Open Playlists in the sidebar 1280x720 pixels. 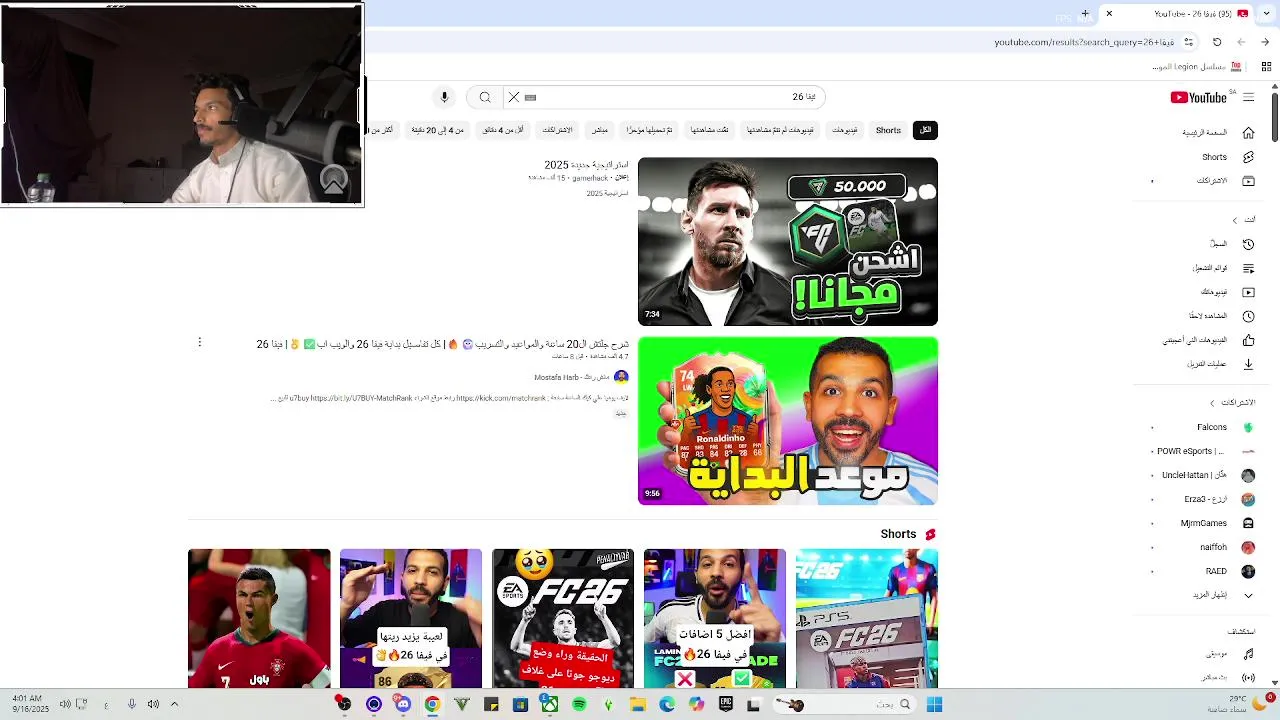(1222, 268)
